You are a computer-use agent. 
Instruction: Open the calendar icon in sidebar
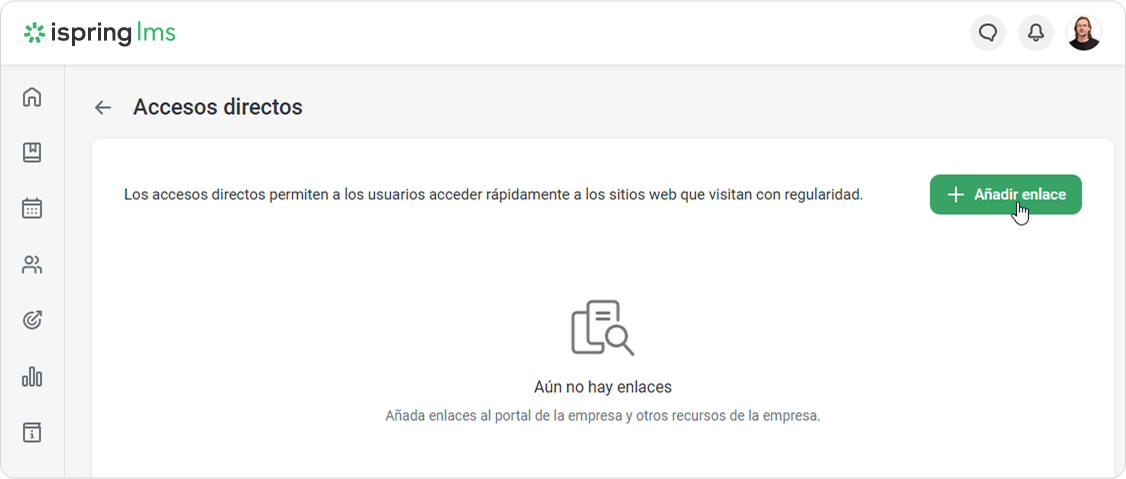tap(32, 209)
